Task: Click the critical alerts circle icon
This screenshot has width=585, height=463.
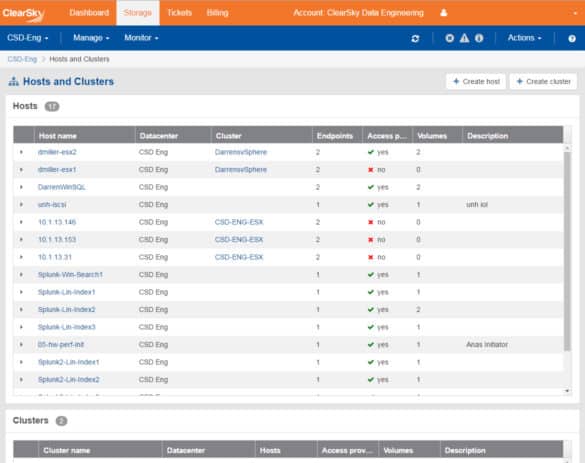Action: (450, 38)
